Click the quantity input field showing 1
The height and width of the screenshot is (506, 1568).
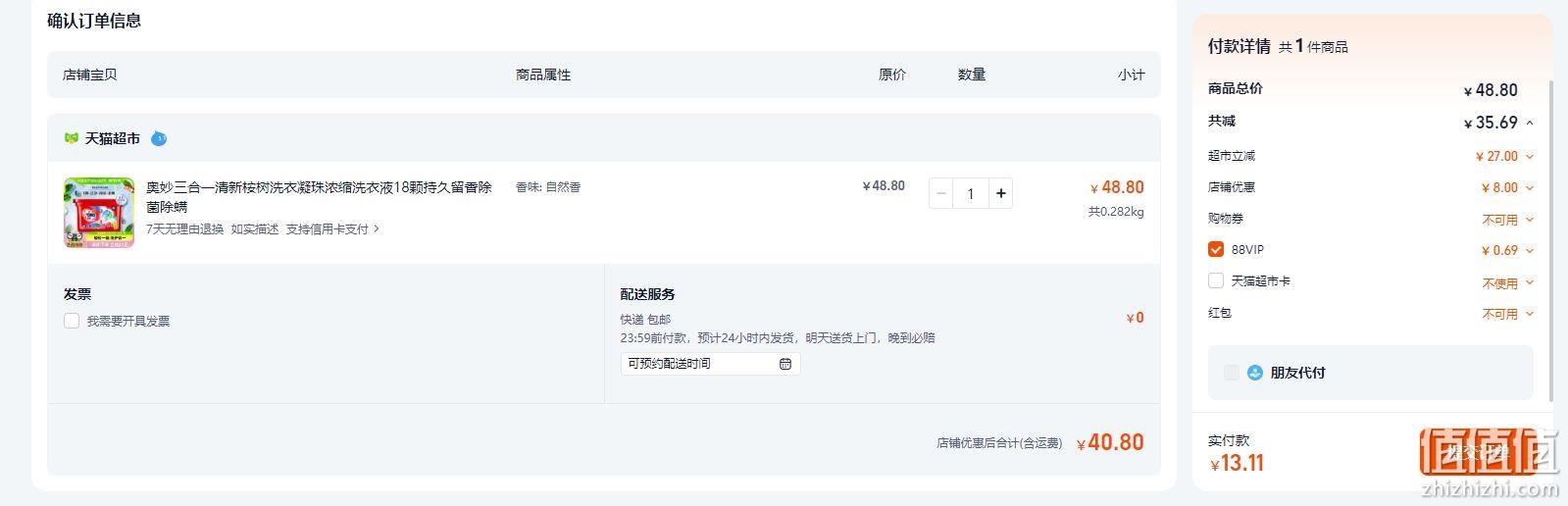click(x=971, y=193)
